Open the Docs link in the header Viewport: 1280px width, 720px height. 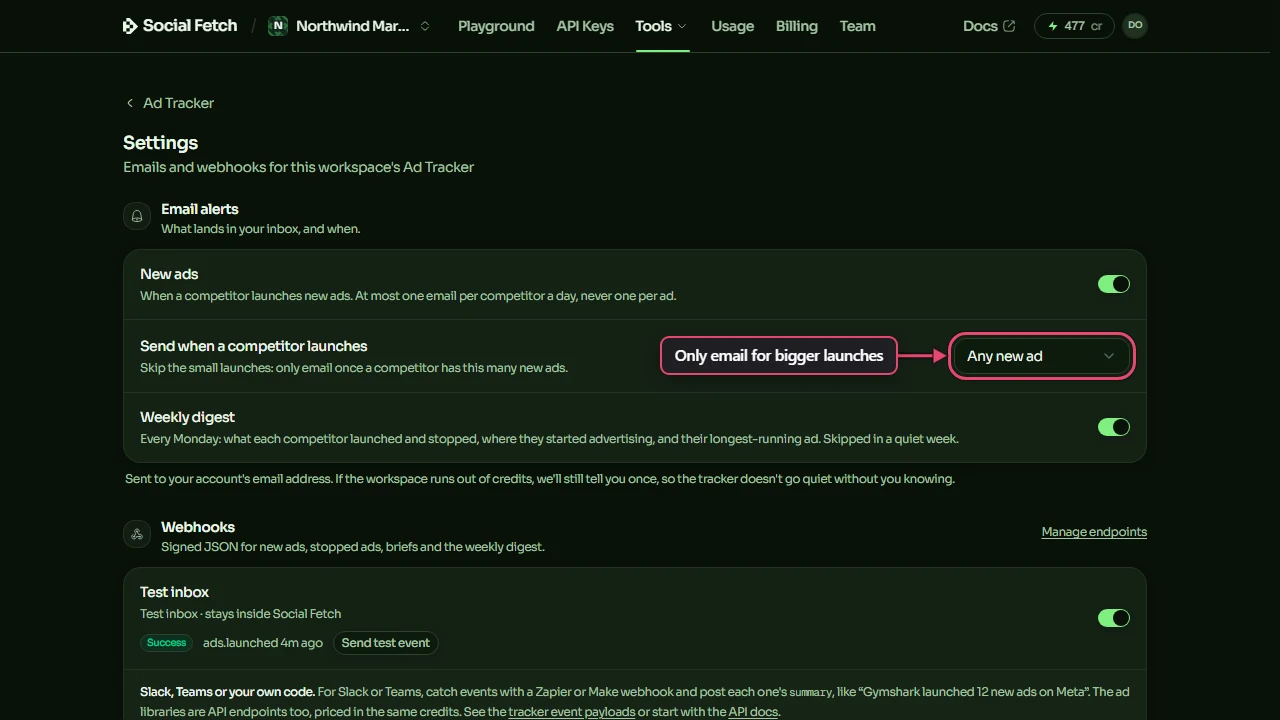989,26
